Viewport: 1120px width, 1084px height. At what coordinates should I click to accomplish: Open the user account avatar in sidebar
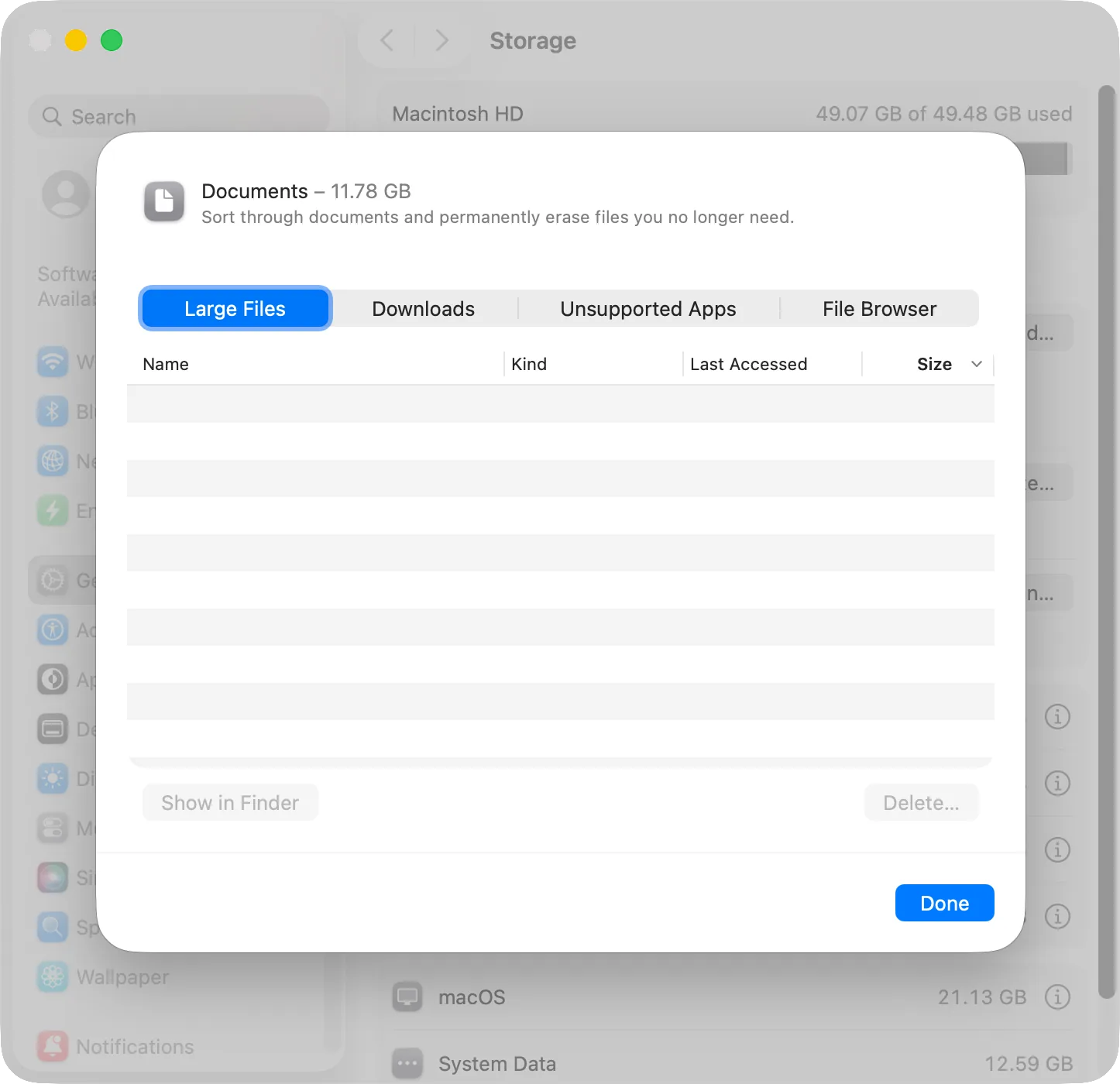(66, 194)
